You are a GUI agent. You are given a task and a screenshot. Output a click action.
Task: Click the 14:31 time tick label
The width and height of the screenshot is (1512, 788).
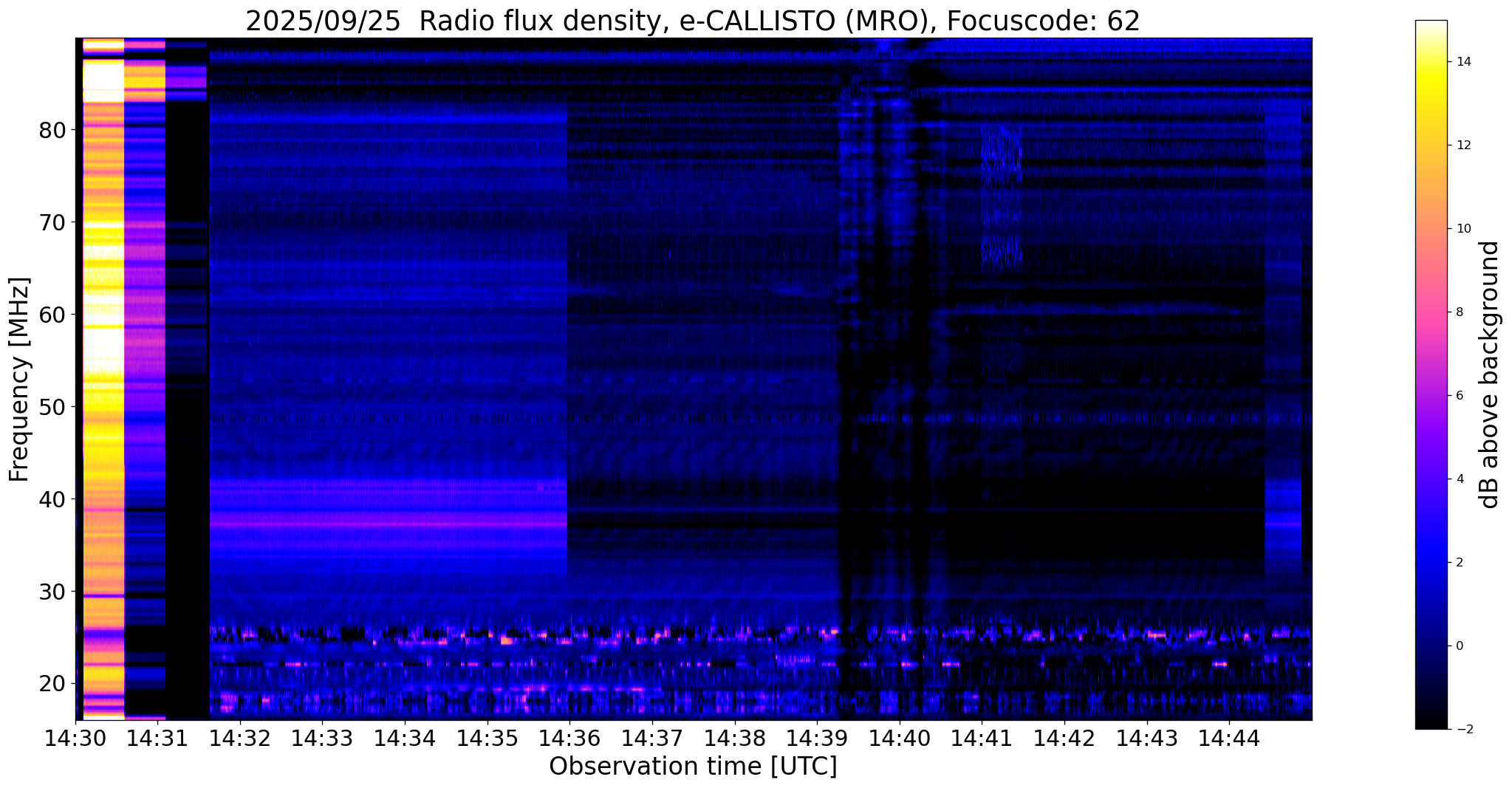(157, 738)
